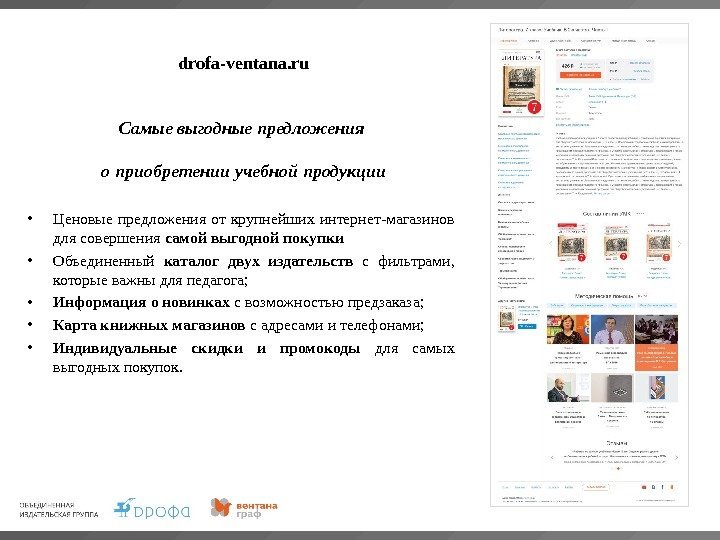Select the first highlighted tab in the site navigation

pyautogui.click(x=508, y=41)
